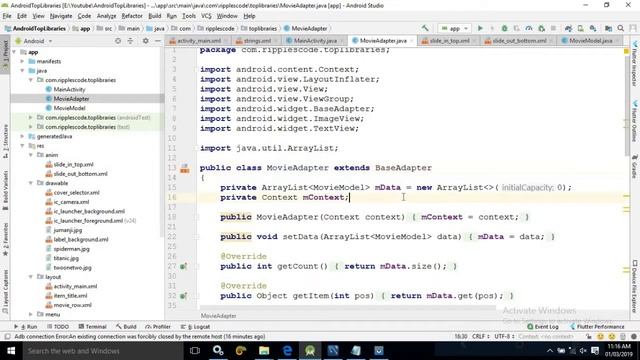Open the Android view selector dropdown

(x=34, y=41)
